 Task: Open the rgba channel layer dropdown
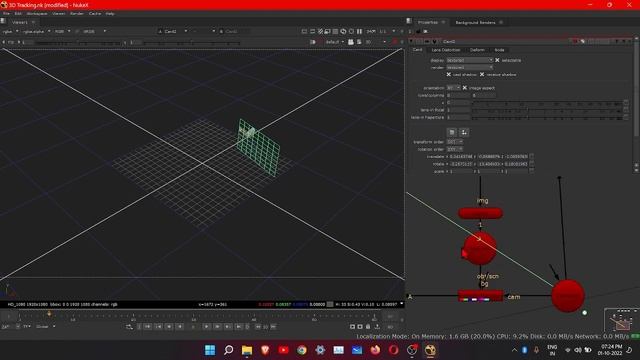[11, 31]
